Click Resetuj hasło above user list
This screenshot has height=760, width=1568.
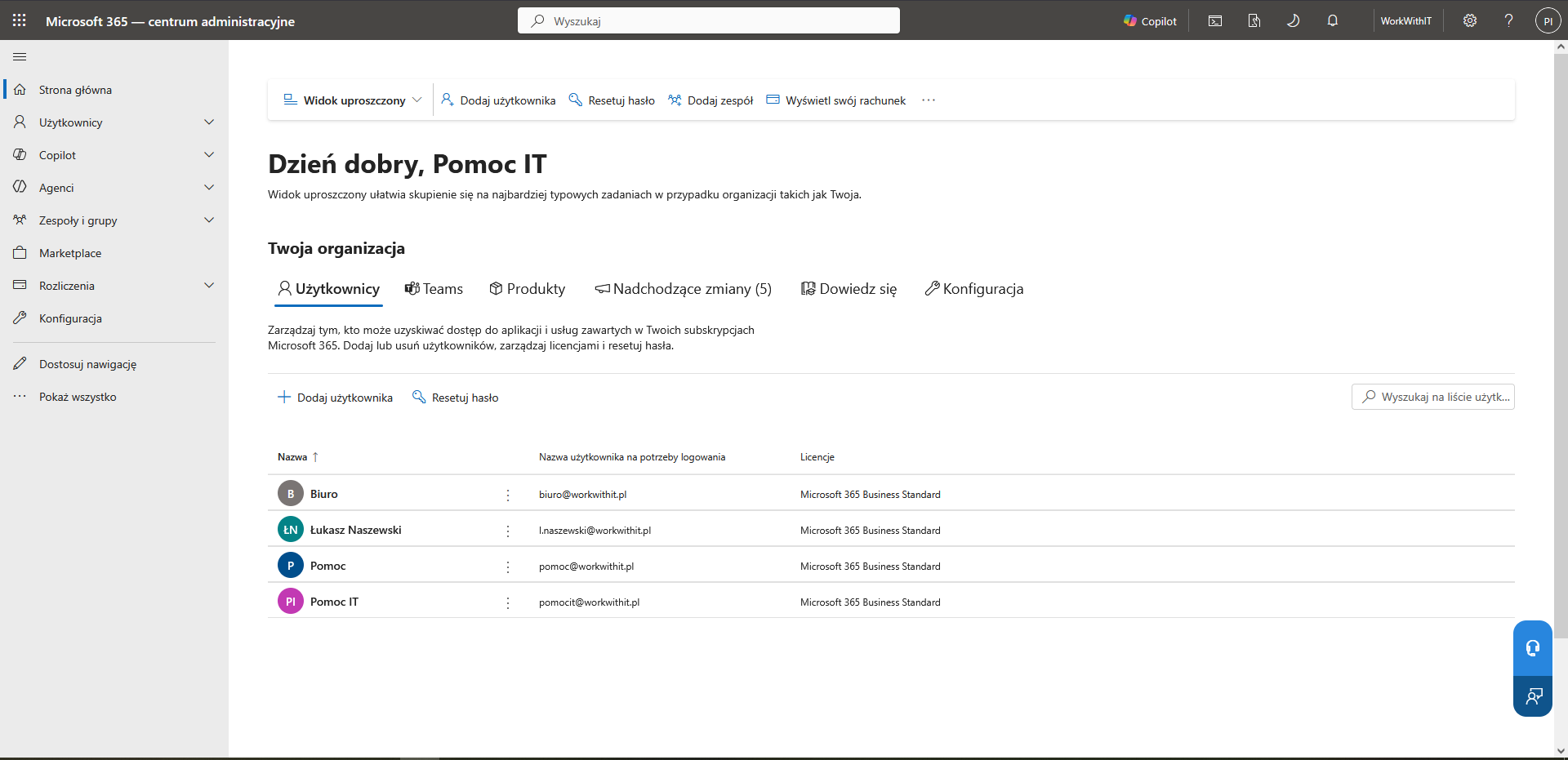(x=455, y=398)
